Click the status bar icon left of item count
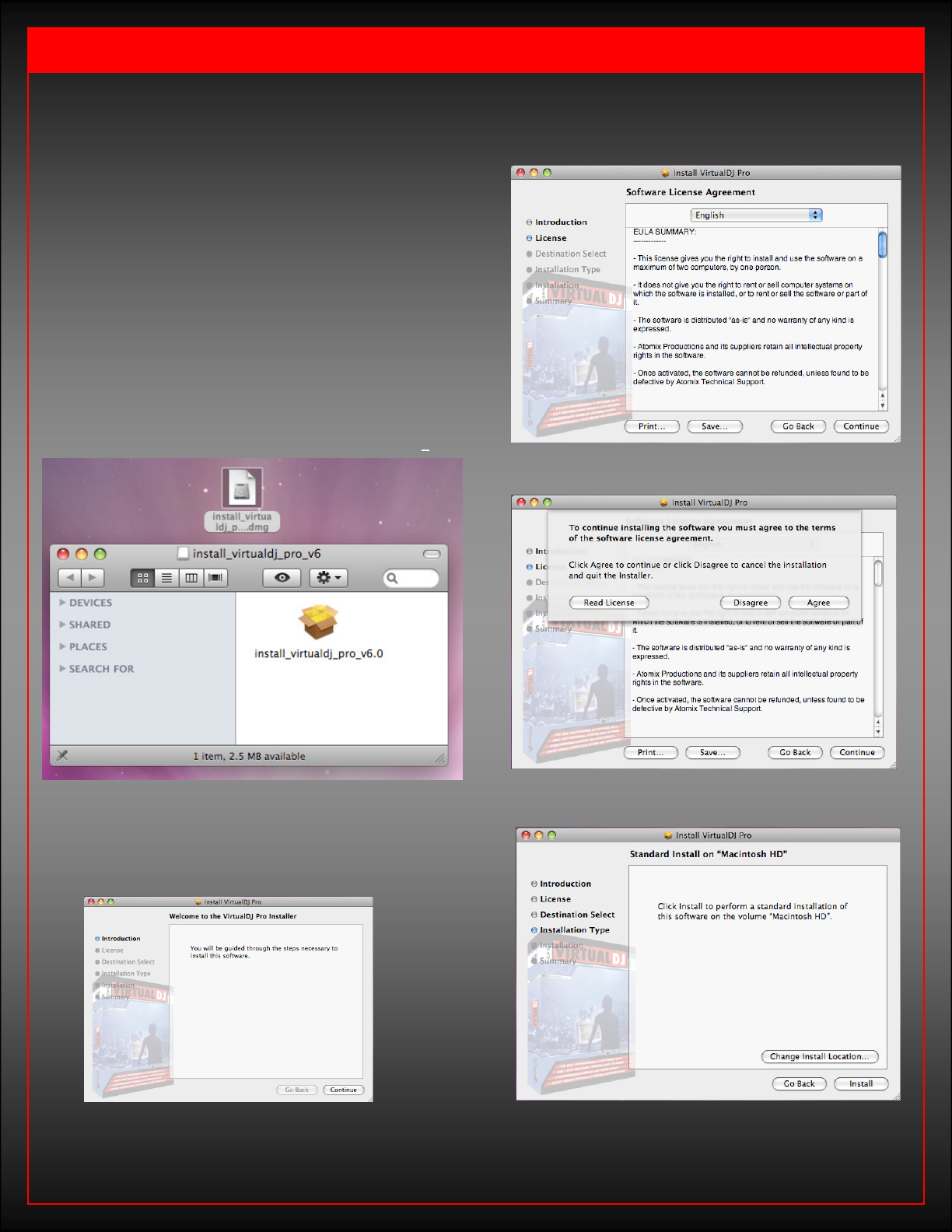Image resolution: width=952 pixels, height=1232 pixels. (62, 755)
